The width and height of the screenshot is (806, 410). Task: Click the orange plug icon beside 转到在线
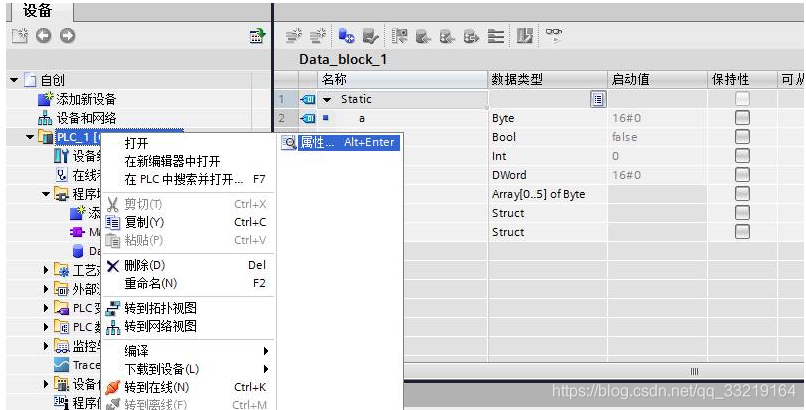pos(112,387)
